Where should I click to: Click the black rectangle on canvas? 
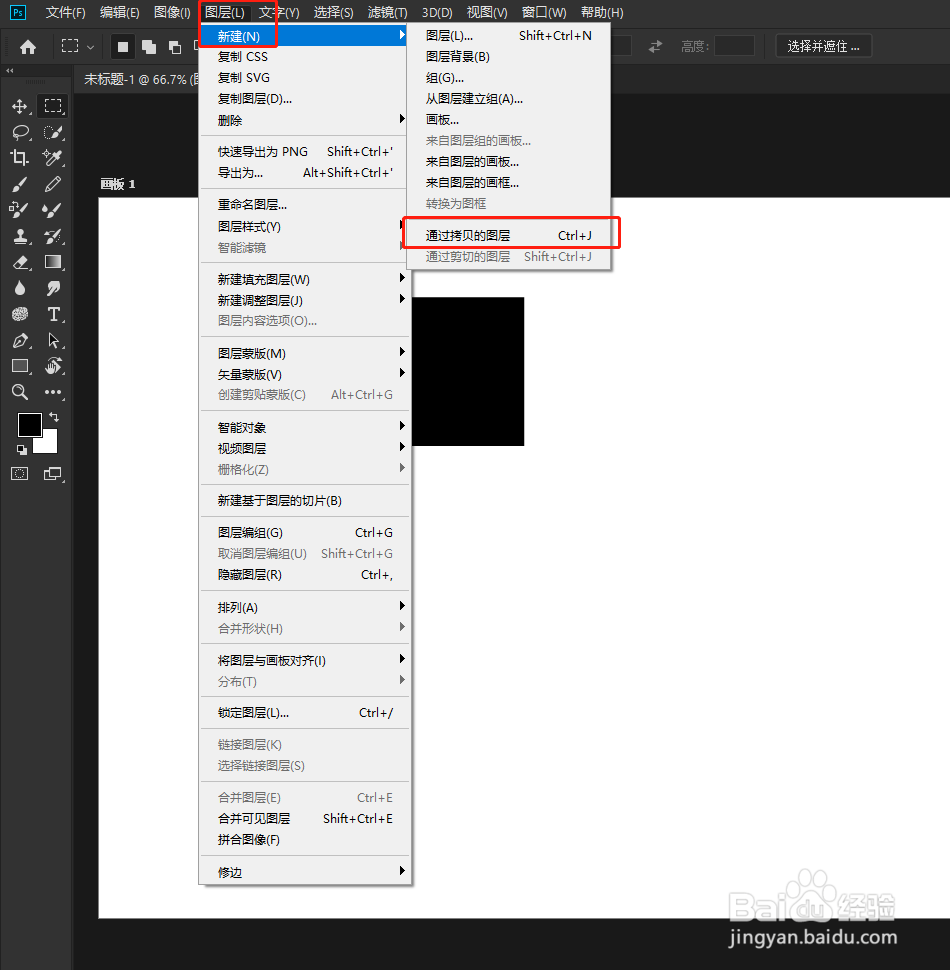point(468,371)
